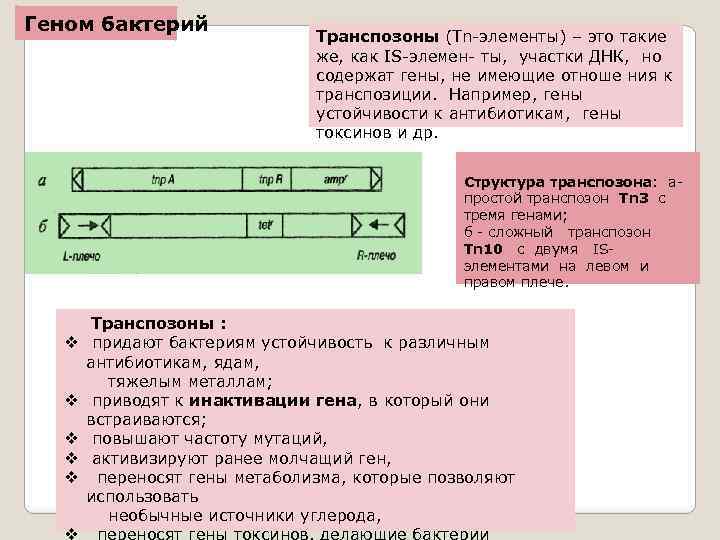Image resolution: width=720 pixels, height=540 pixels.
Task: Click the left terminal triangle of Tn3 diagram
Action: tap(78, 179)
